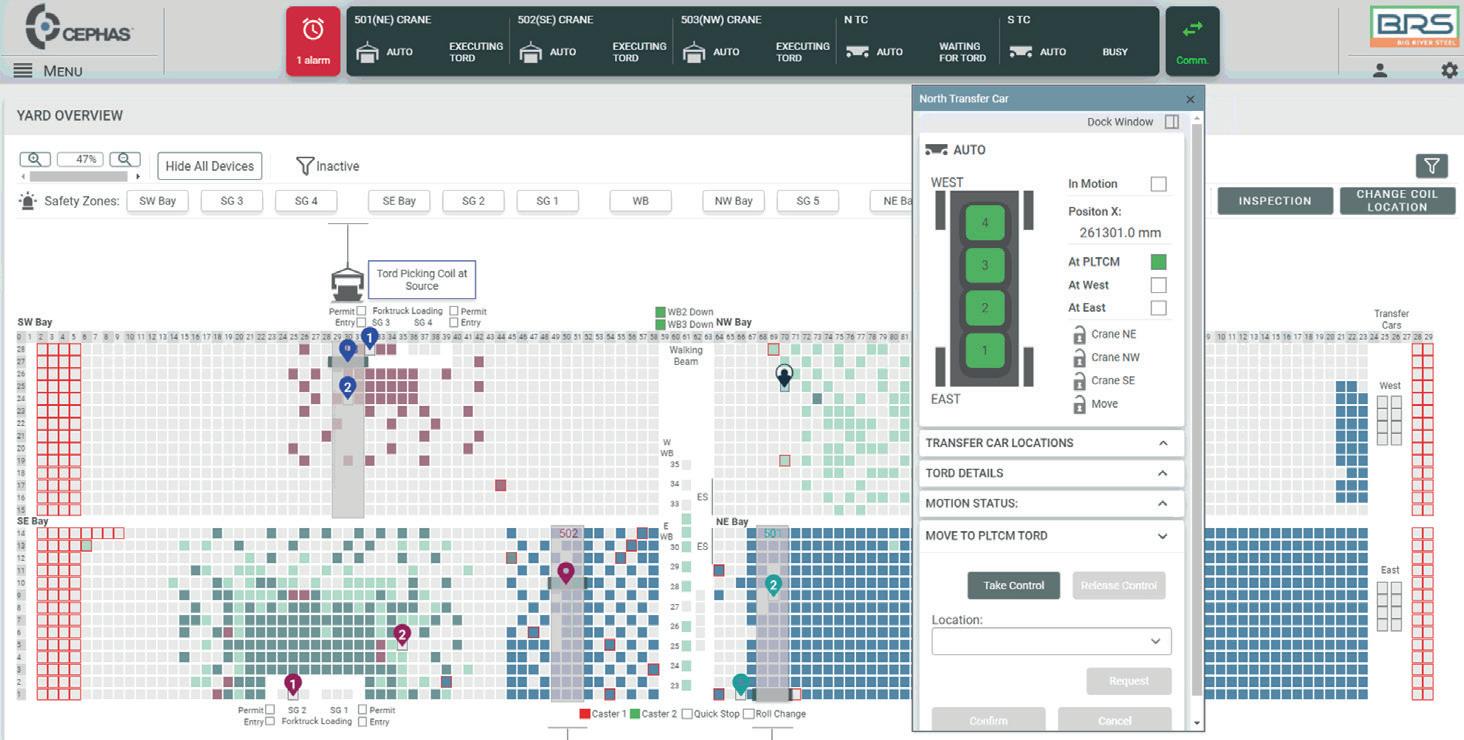Click the Take Control button
1464x740 pixels.
click(x=1014, y=586)
